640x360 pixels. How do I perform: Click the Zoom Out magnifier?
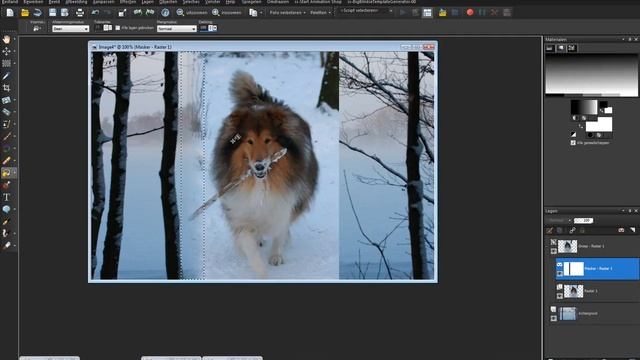180,13
